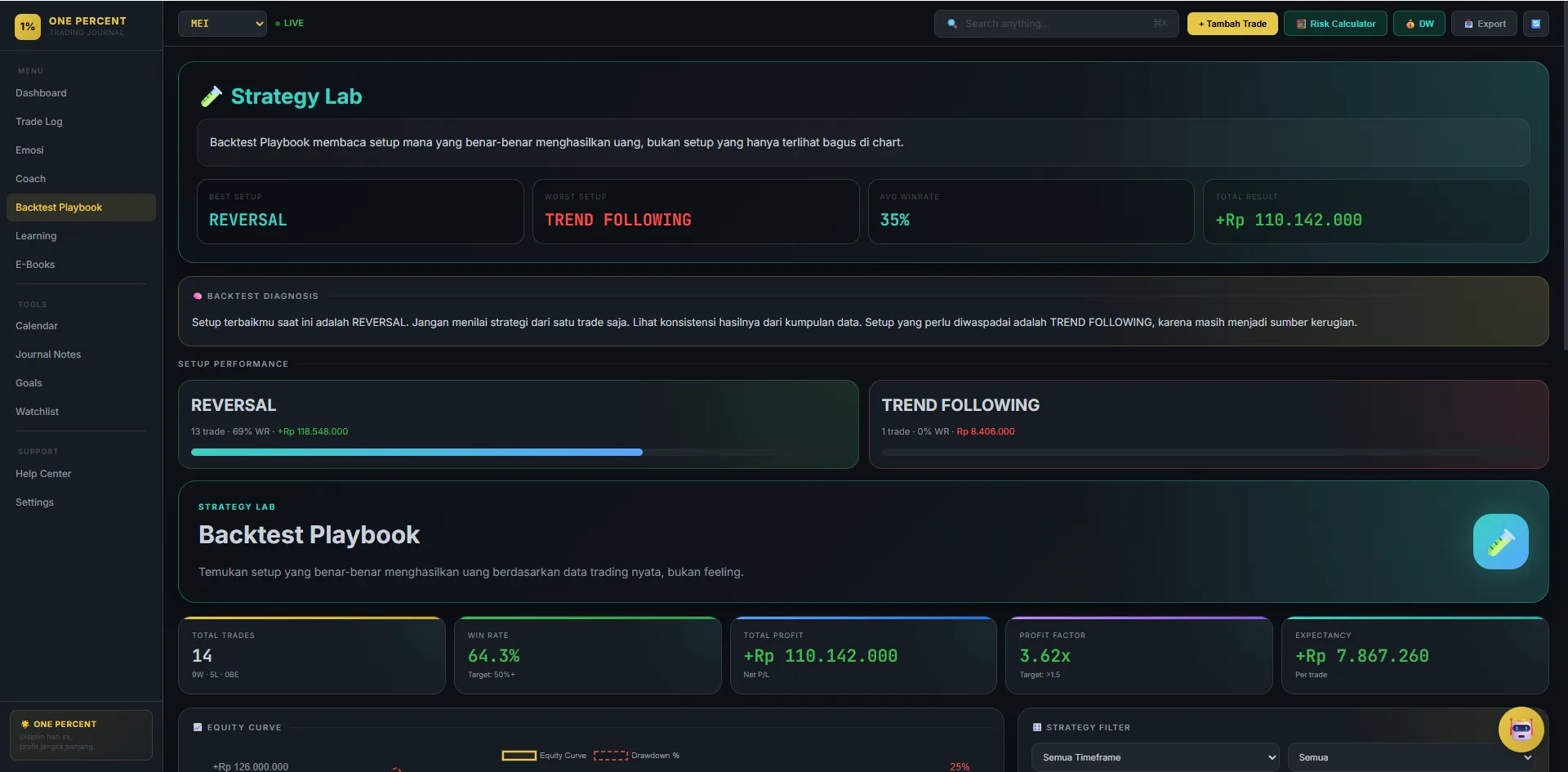Go to Trade Log in sidebar
The image size is (1568, 772).
pyautogui.click(x=39, y=122)
